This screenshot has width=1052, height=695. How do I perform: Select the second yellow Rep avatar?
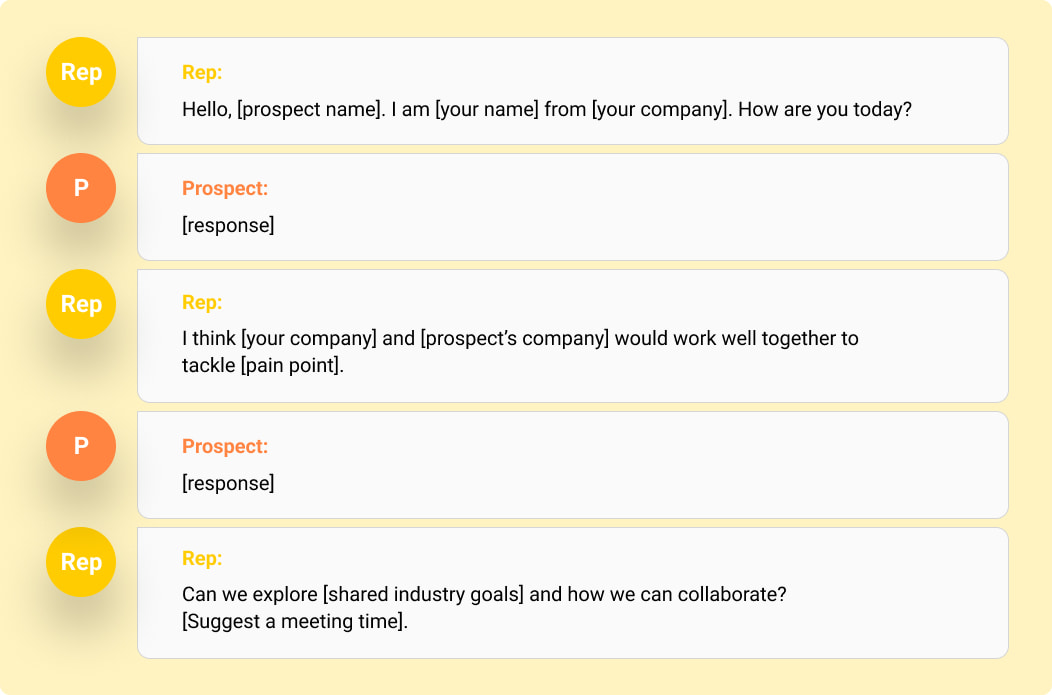pos(81,304)
